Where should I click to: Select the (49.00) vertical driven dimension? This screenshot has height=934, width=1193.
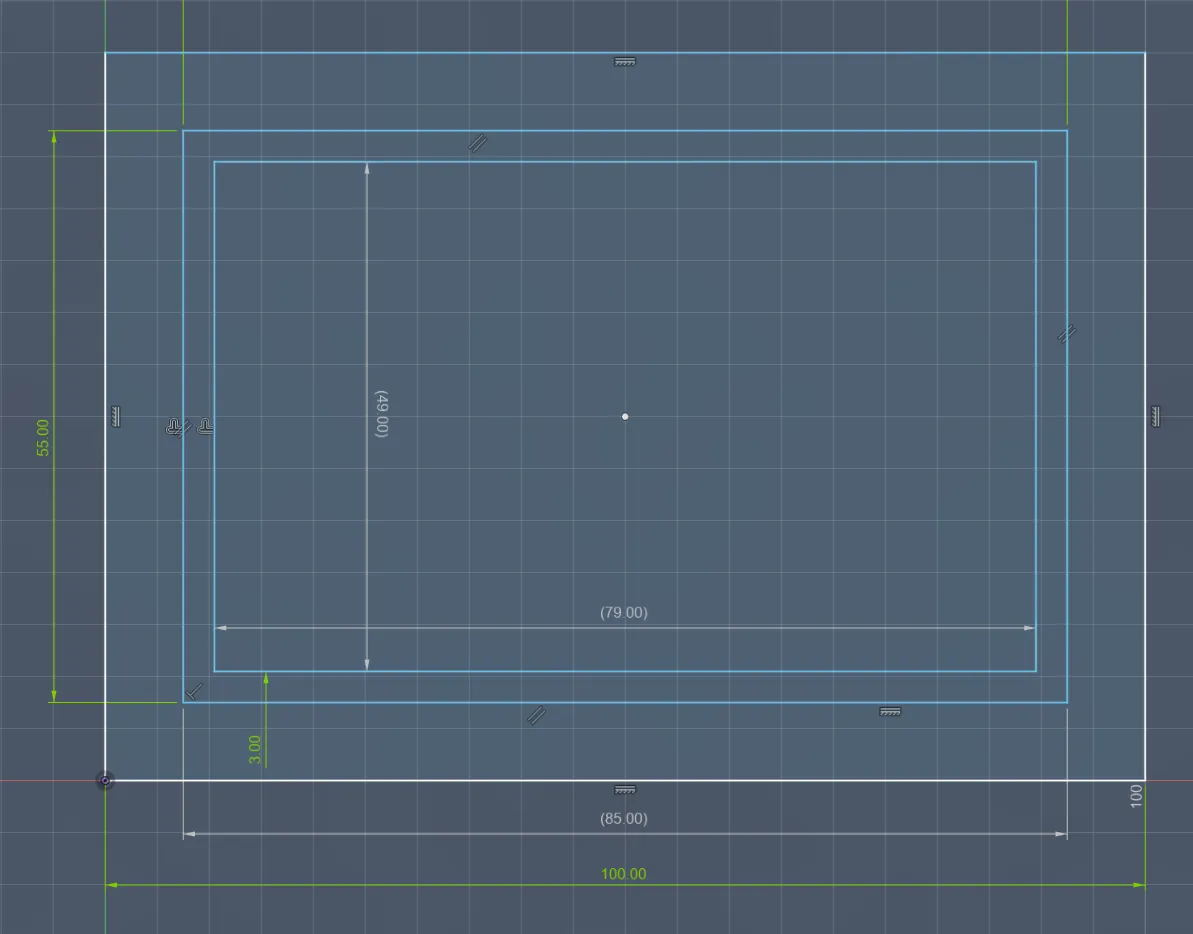click(x=381, y=414)
